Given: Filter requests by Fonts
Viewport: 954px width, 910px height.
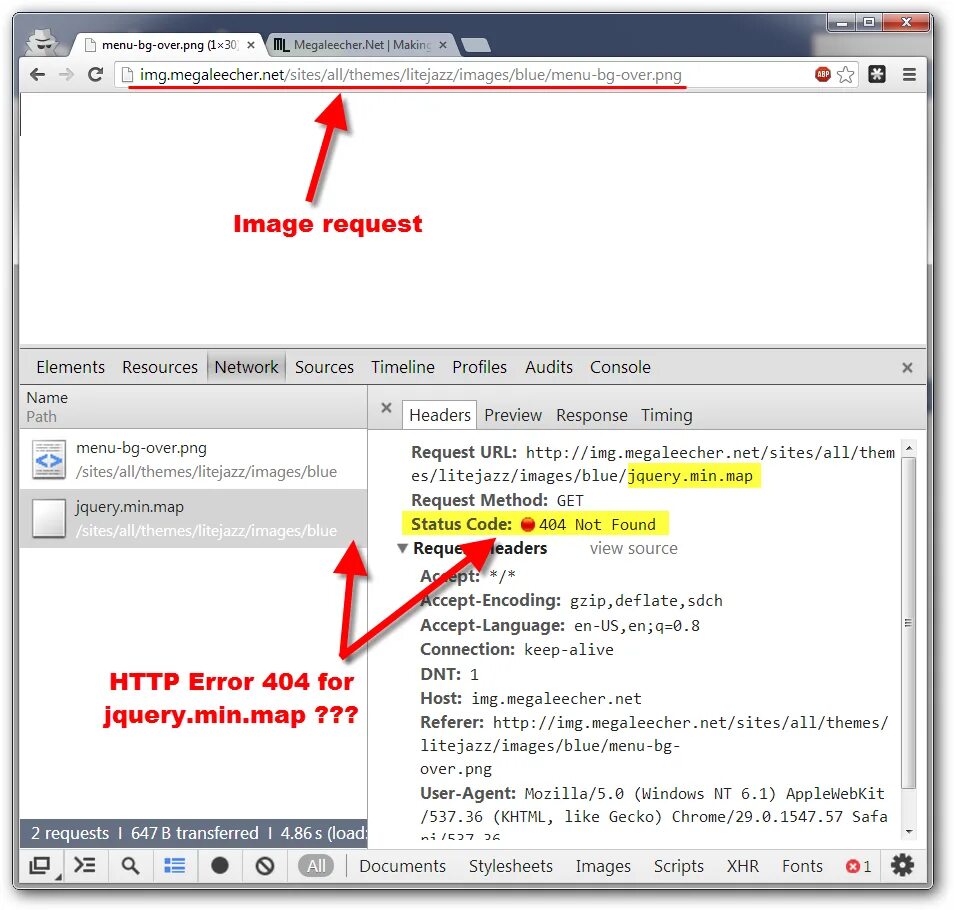Looking at the screenshot, I should 802,866.
